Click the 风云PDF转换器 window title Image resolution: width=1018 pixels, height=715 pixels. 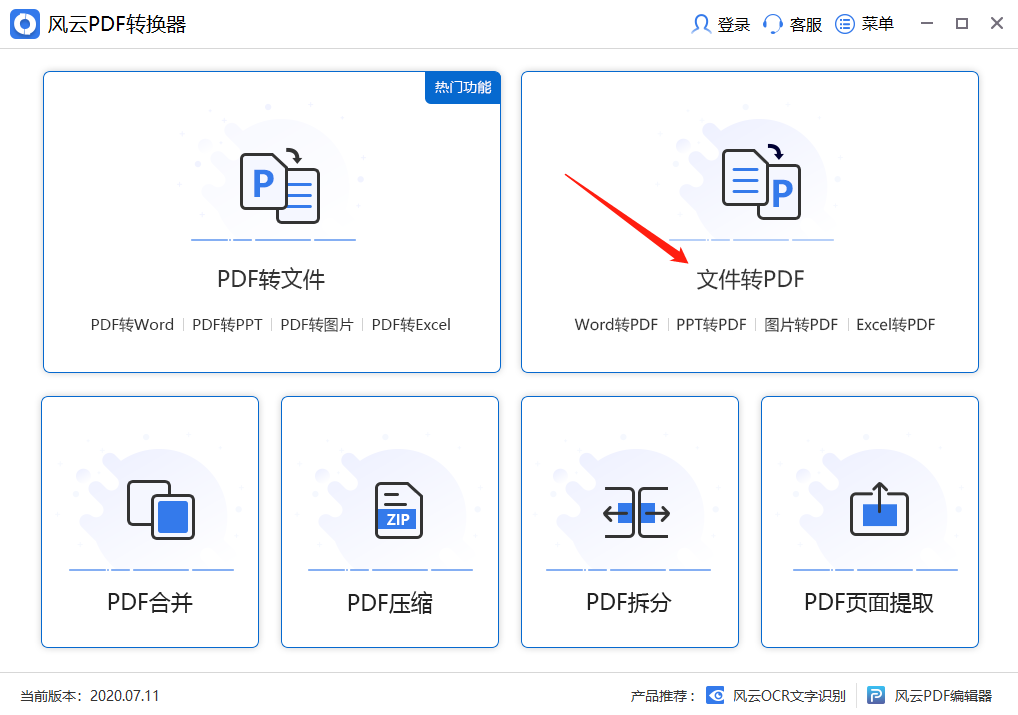click(117, 25)
